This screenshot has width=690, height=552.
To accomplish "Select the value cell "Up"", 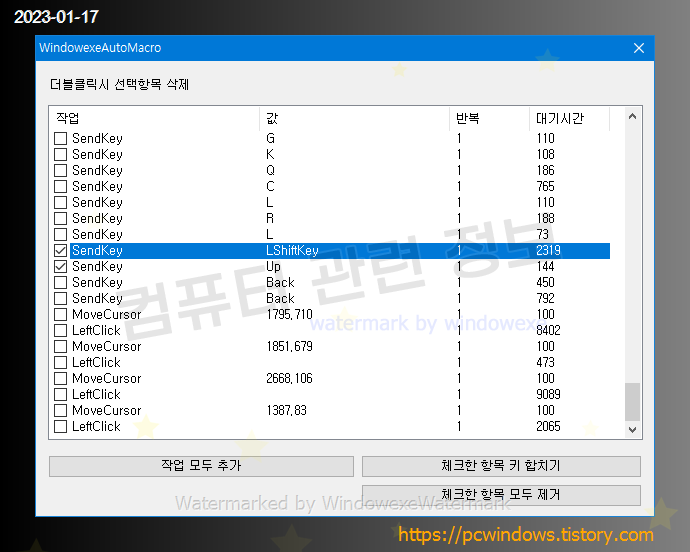I will [273, 267].
